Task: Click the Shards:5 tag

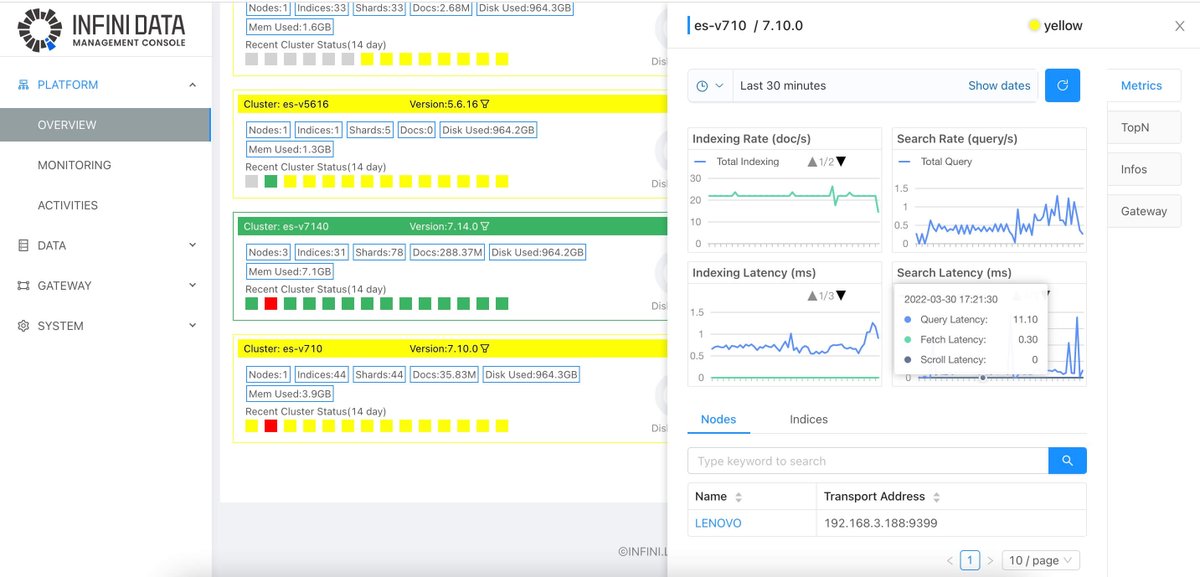Action: (x=370, y=130)
